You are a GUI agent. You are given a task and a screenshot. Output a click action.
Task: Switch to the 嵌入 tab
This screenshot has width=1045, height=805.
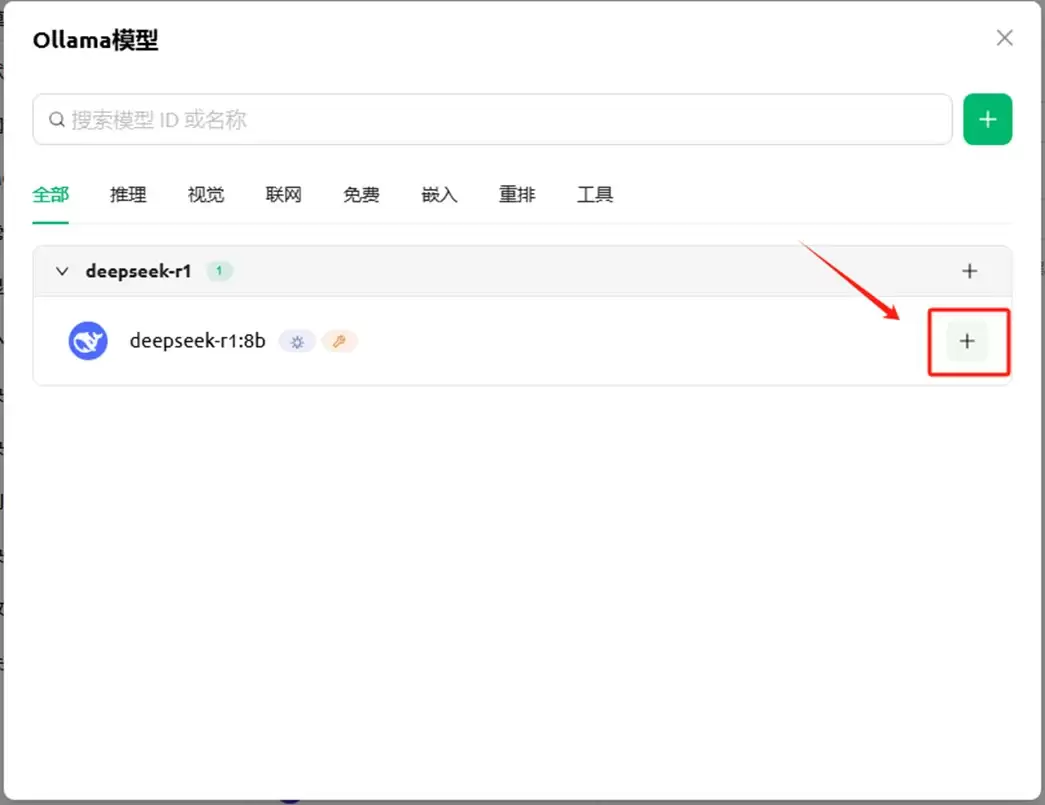tap(439, 195)
